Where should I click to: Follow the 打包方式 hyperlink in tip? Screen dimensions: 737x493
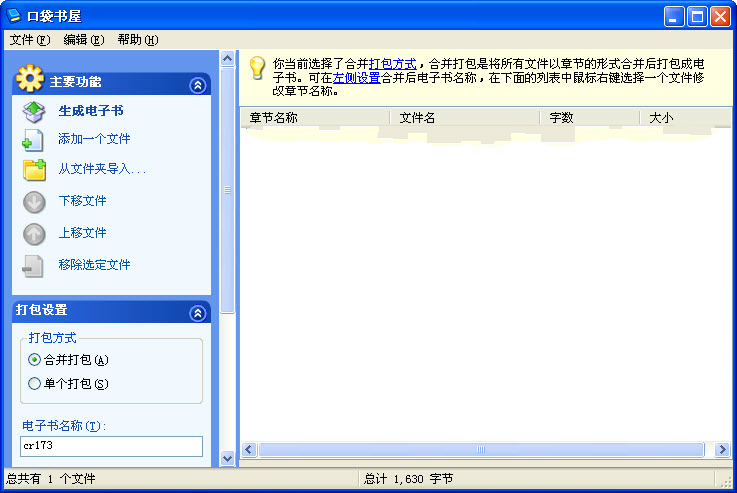point(392,64)
